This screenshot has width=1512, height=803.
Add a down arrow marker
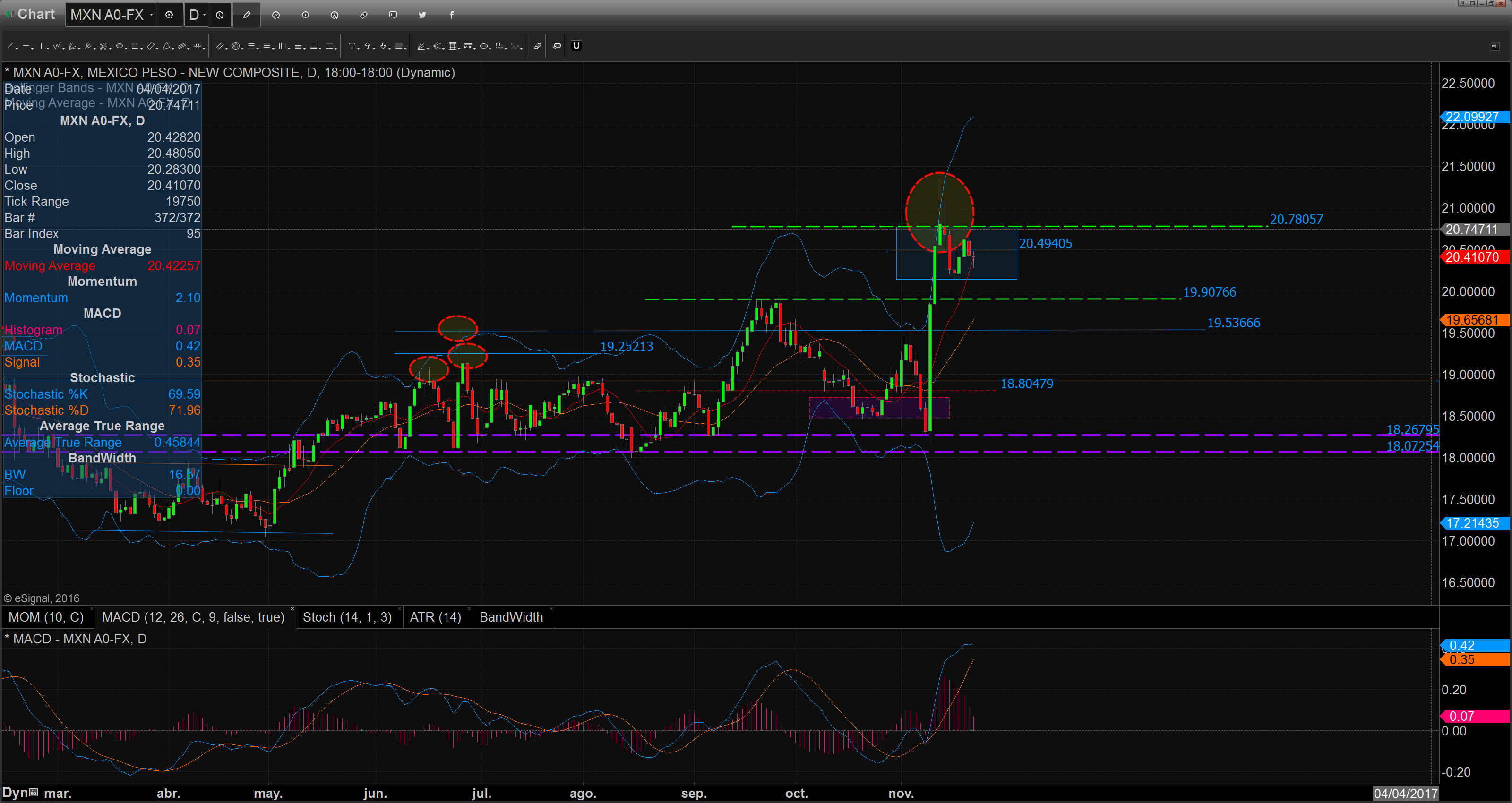click(383, 46)
